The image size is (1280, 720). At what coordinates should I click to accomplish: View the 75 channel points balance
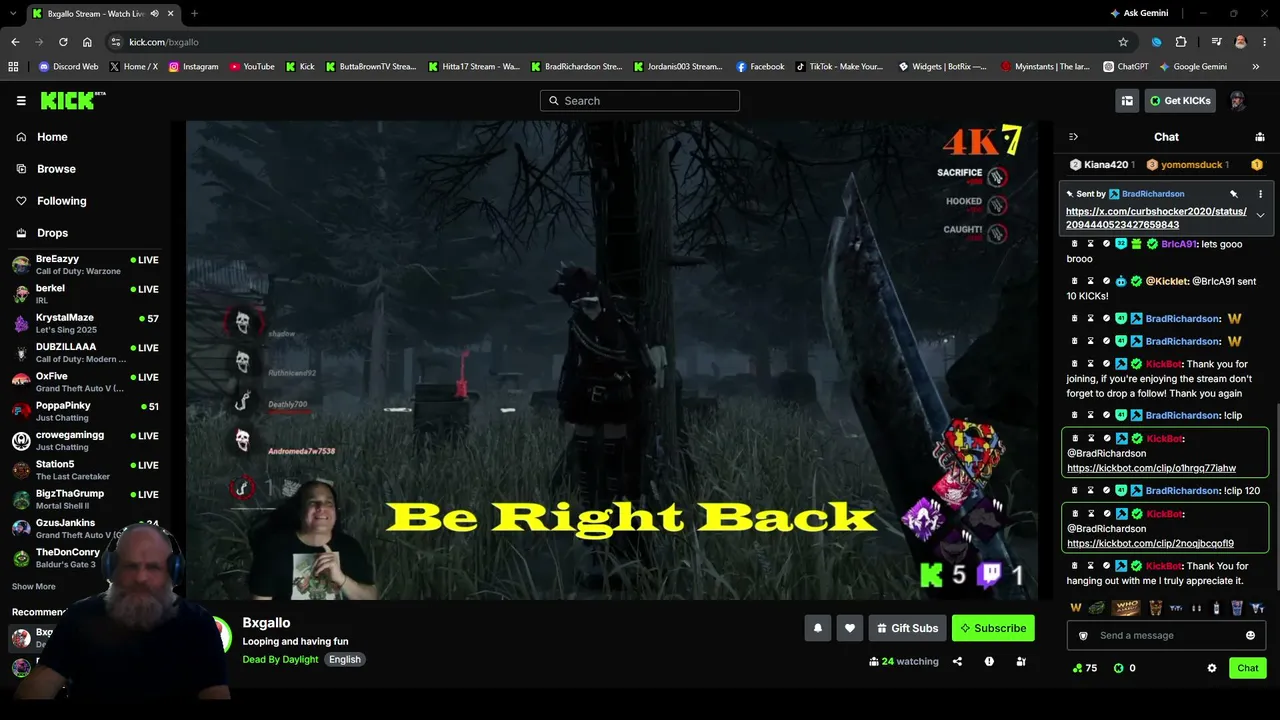pyautogui.click(x=1085, y=668)
